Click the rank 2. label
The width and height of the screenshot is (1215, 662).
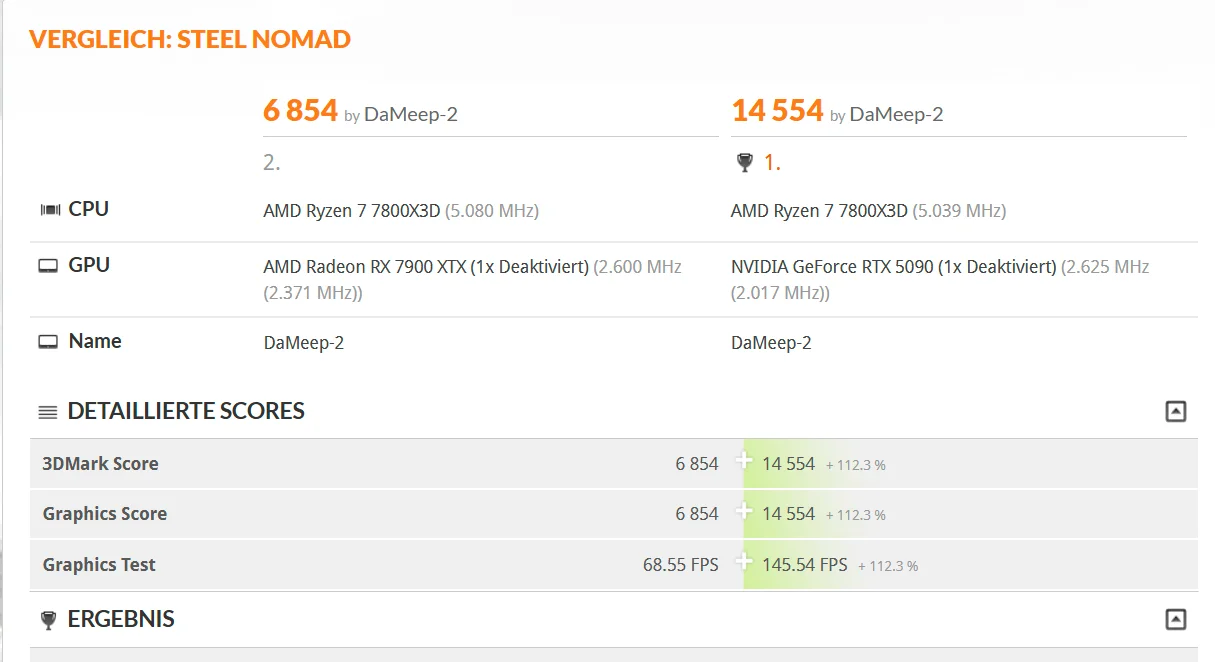point(272,162)
